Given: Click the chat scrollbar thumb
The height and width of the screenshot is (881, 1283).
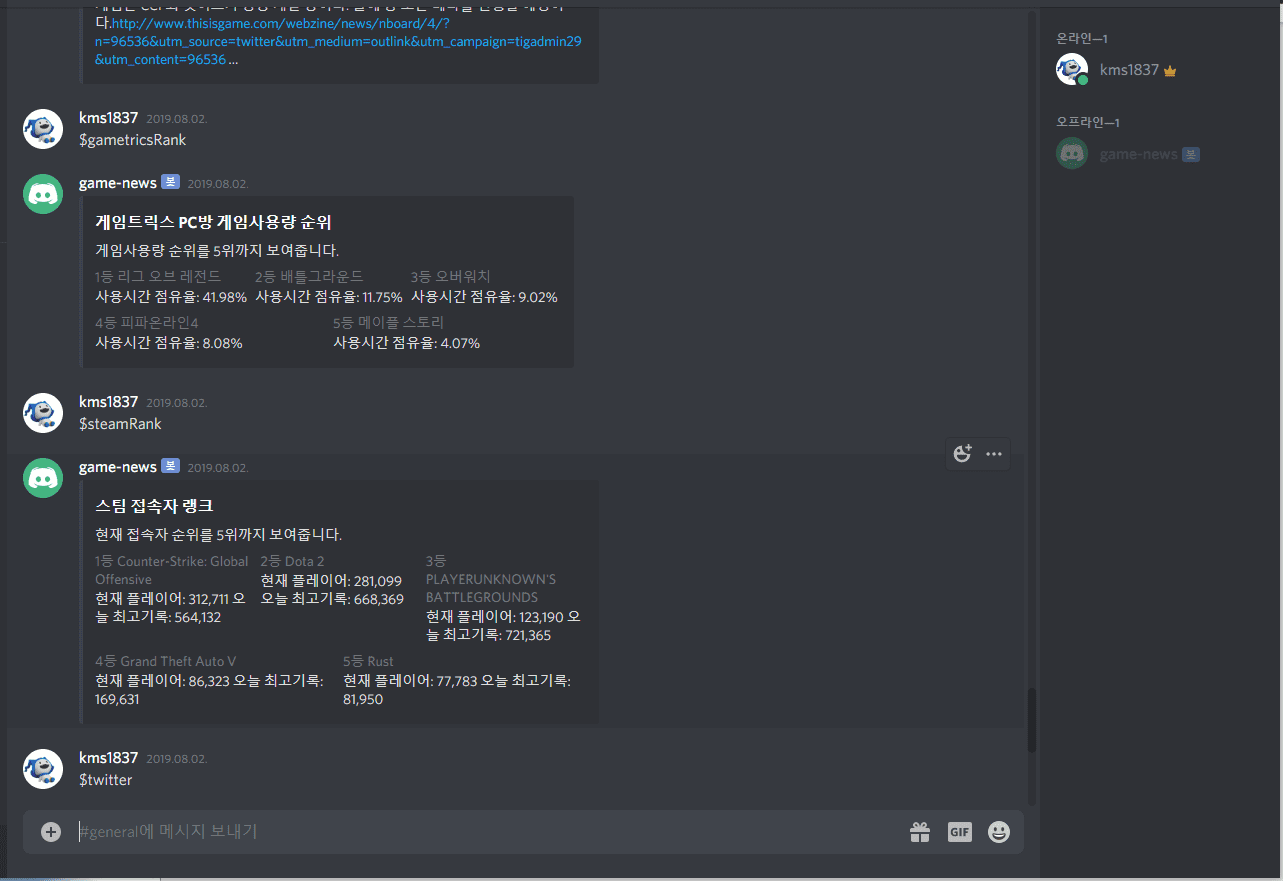Looking at the screenshot, I should [x=1032, y=720].
